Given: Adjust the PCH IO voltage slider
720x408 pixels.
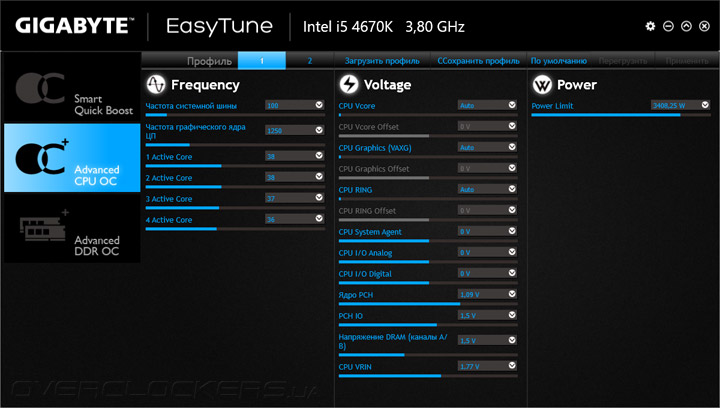Looking at the screenshot, I should pyautogui.click(x=428, y=325).
